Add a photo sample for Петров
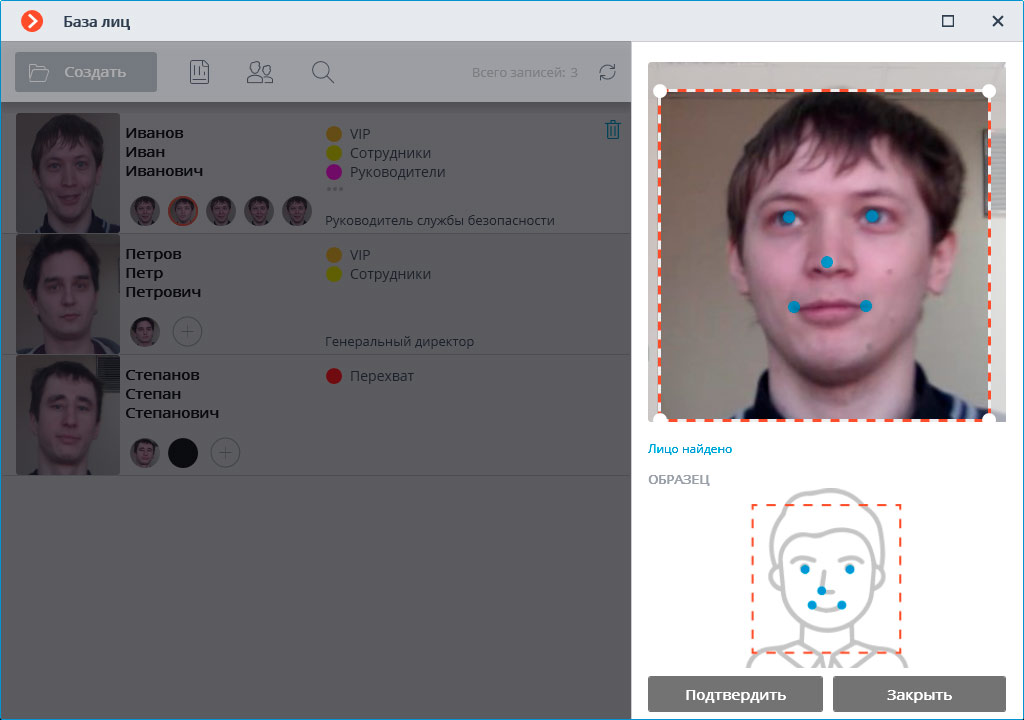Viewport: 1024px width, 720px height. 187,331
